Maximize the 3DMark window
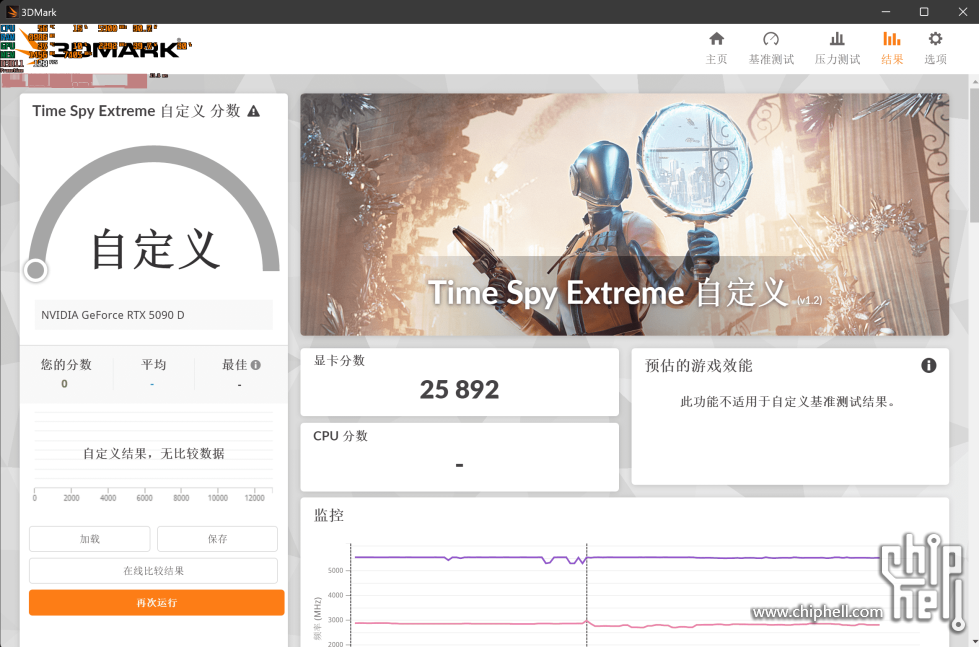Screen dimensions: 979x647 [924, 12]
